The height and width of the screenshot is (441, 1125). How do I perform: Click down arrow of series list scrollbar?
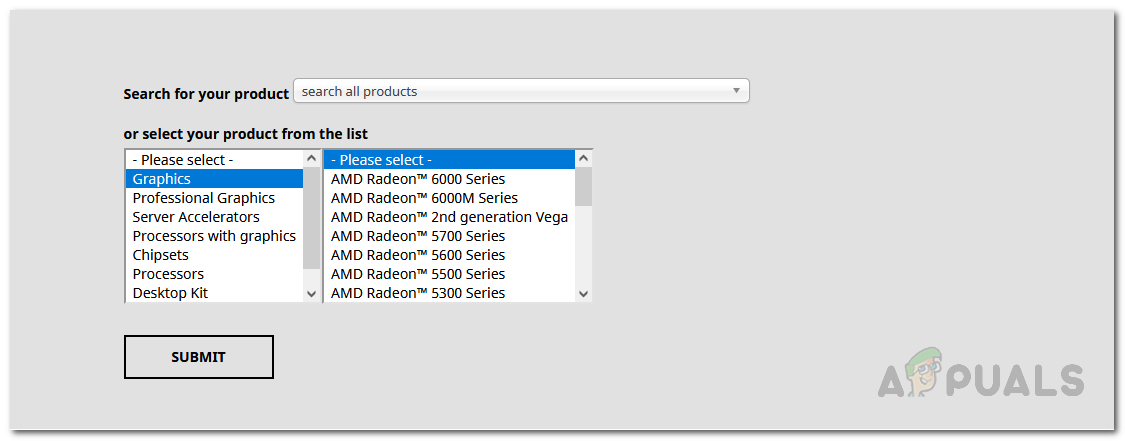click(584, 293)
